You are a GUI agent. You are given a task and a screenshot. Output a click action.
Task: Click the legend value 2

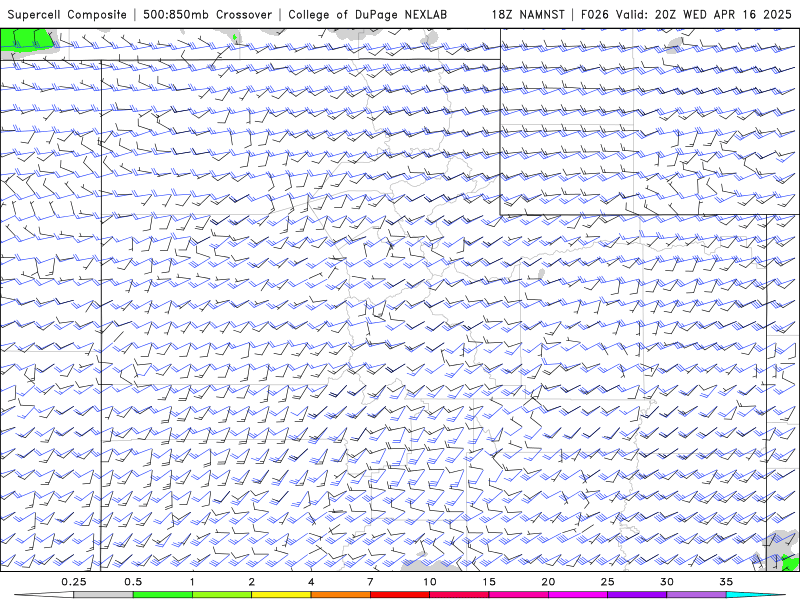point(252,582)
